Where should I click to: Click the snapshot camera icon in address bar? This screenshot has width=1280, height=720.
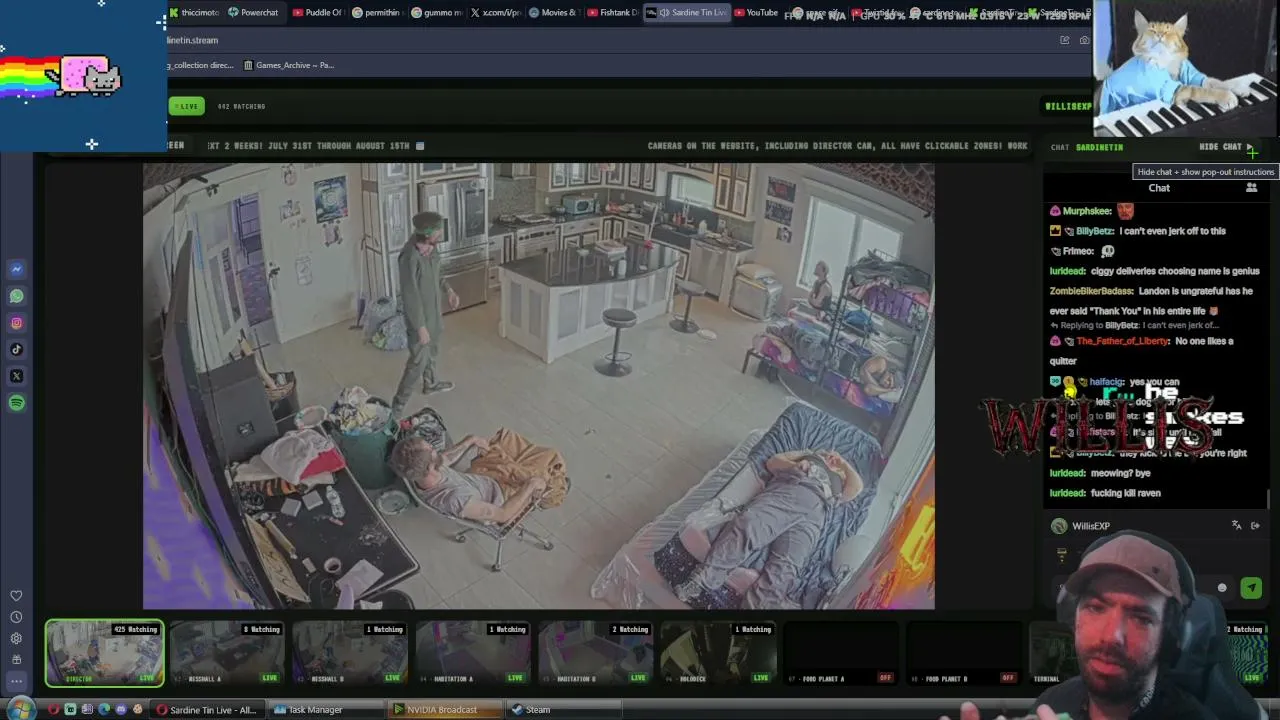(x=1085, y=40)
